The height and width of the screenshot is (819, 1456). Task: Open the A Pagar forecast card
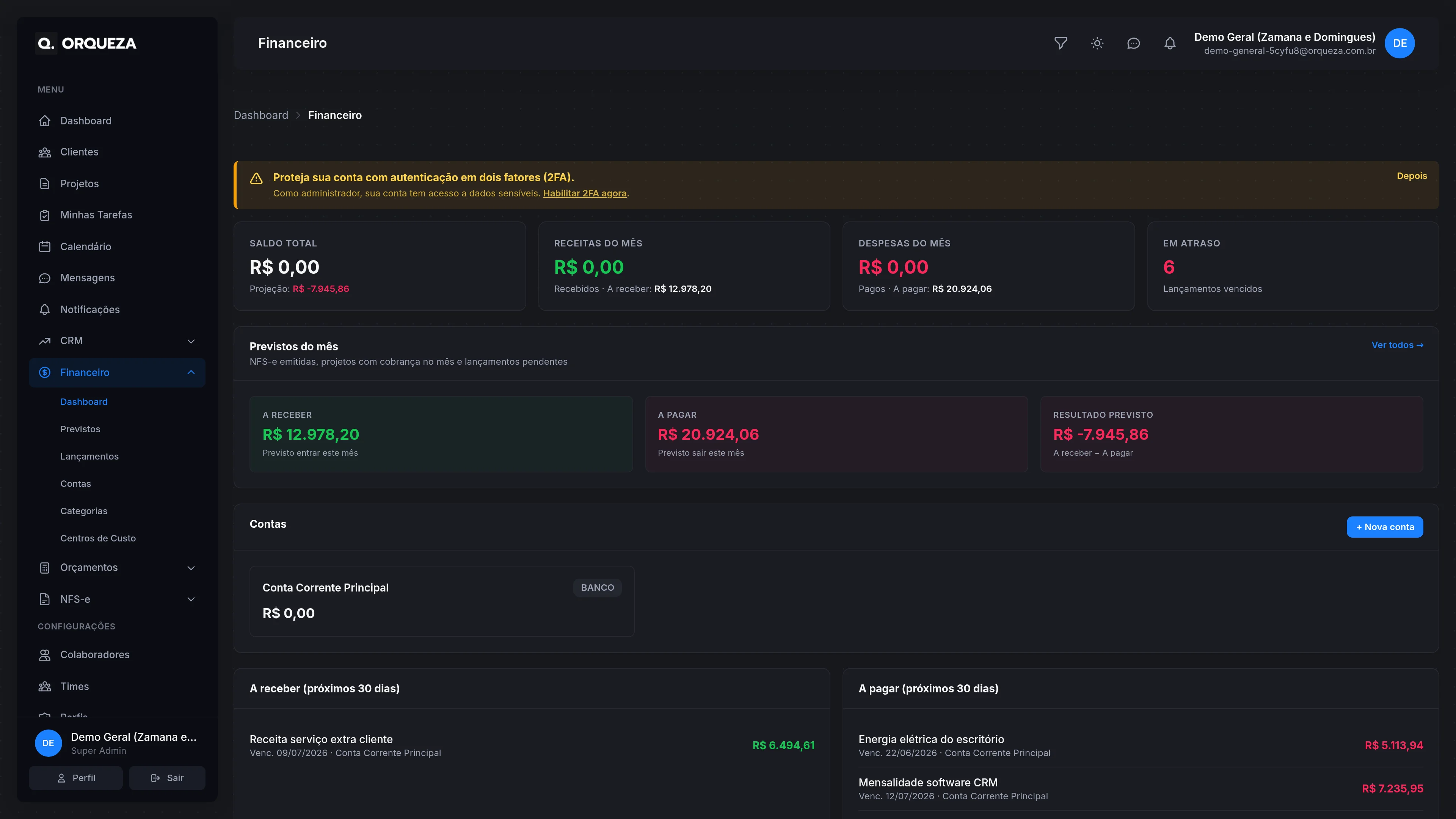(x=836, y=434)
